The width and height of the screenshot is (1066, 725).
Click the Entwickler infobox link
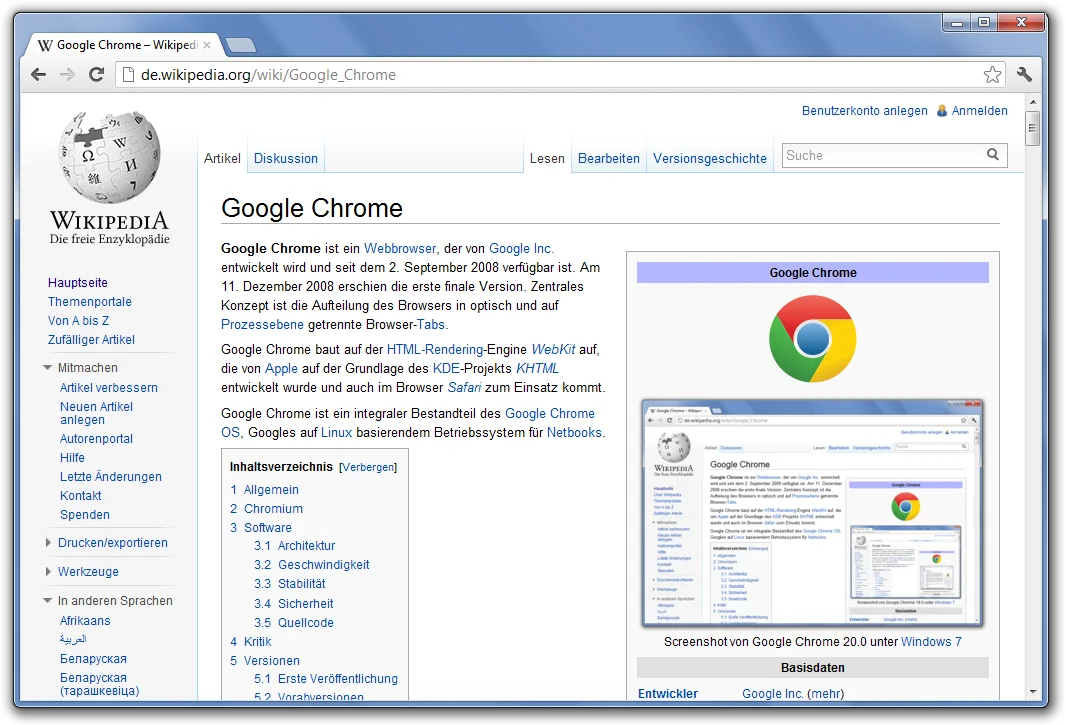pos(668,693)
